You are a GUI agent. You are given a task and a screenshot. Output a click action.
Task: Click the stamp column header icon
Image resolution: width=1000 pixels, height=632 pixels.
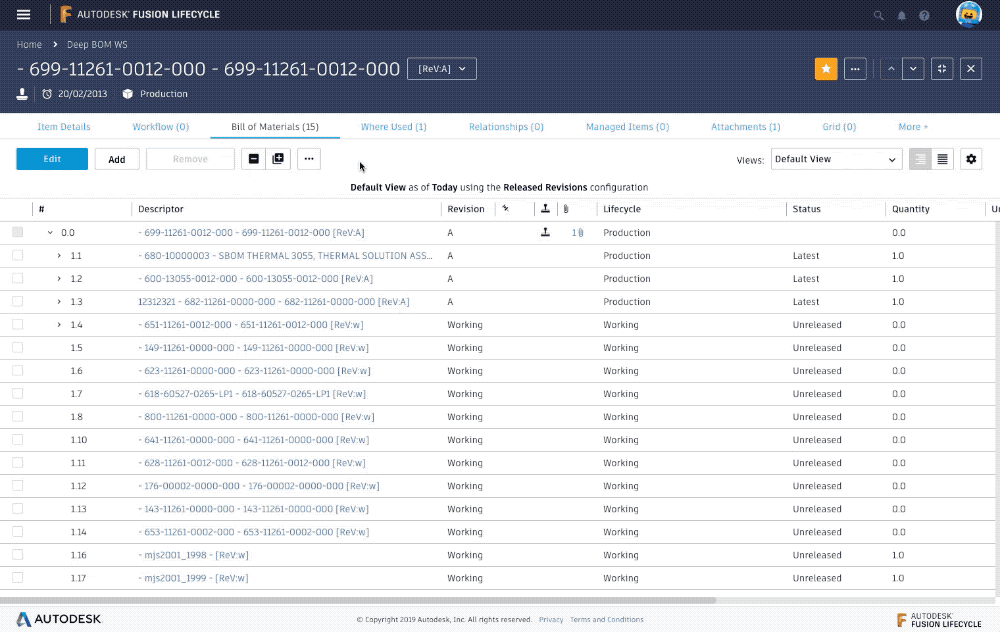pos(545,209)
